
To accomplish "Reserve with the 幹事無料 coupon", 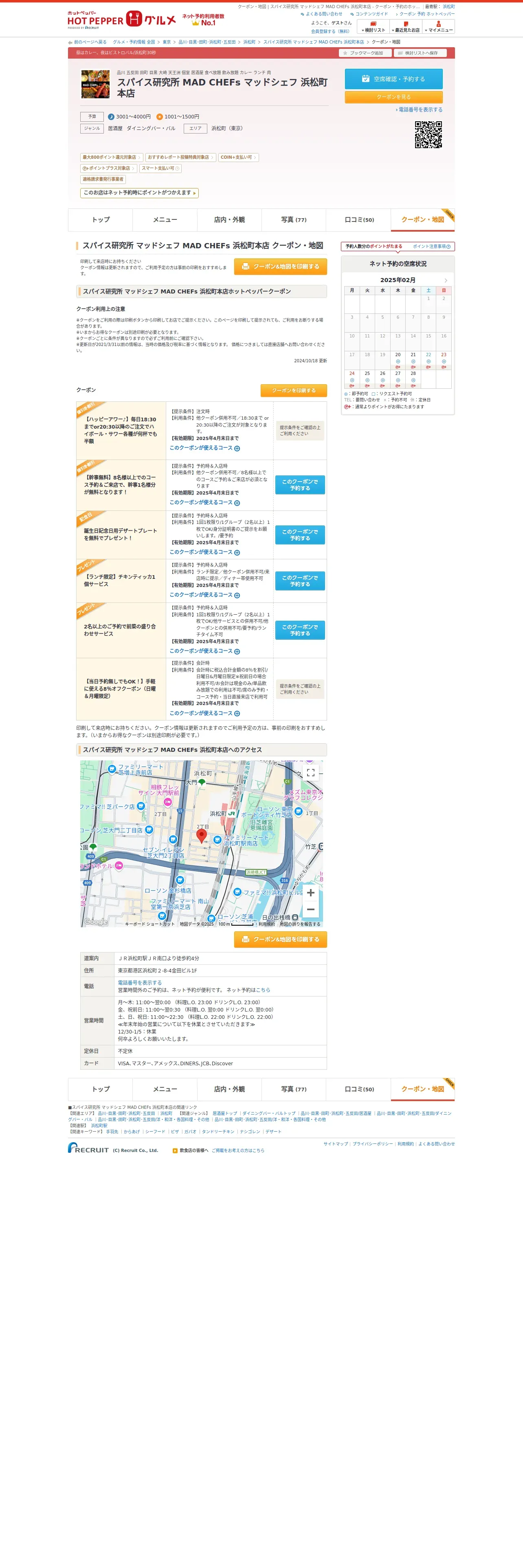I will click(299, 484).
